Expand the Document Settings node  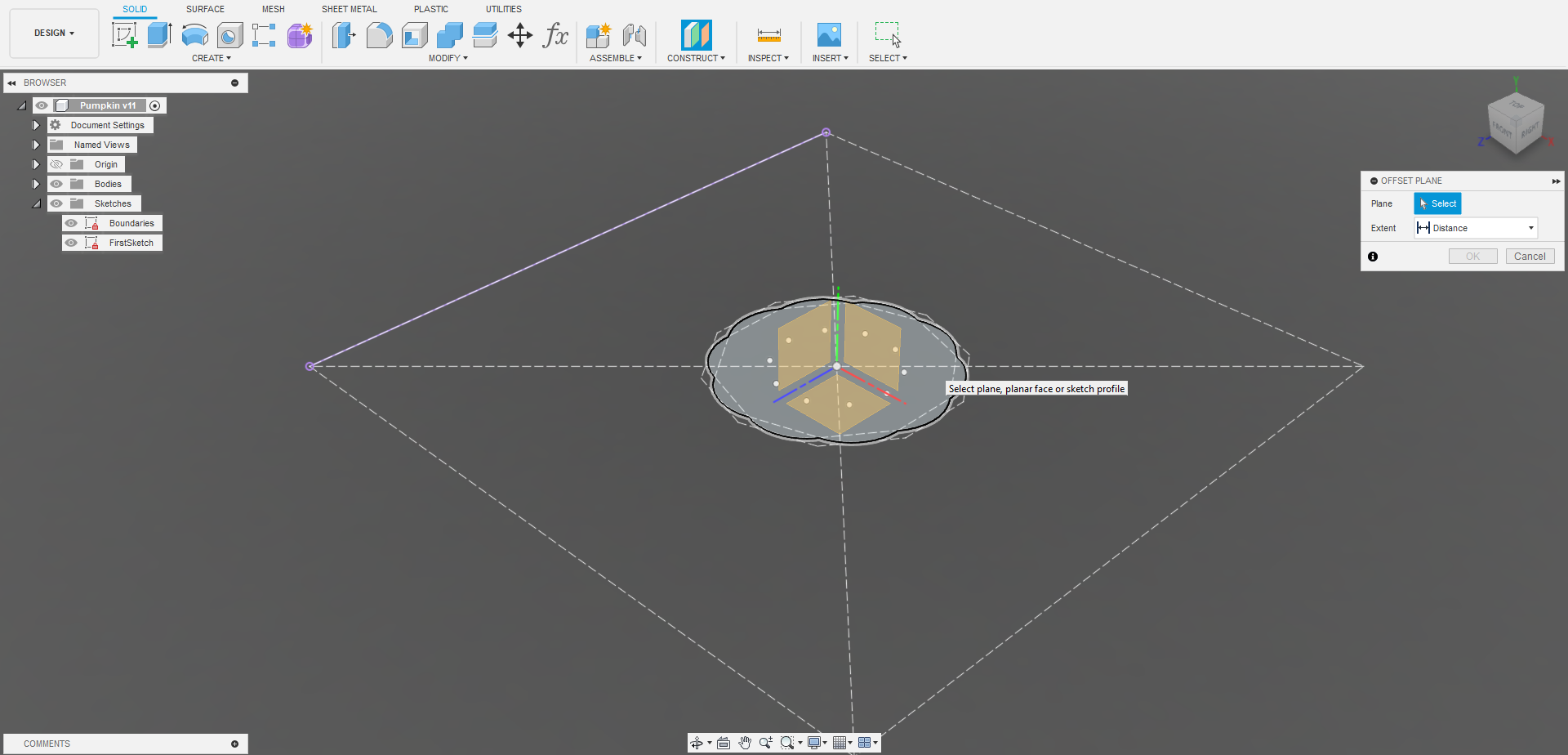pos(36,125)
